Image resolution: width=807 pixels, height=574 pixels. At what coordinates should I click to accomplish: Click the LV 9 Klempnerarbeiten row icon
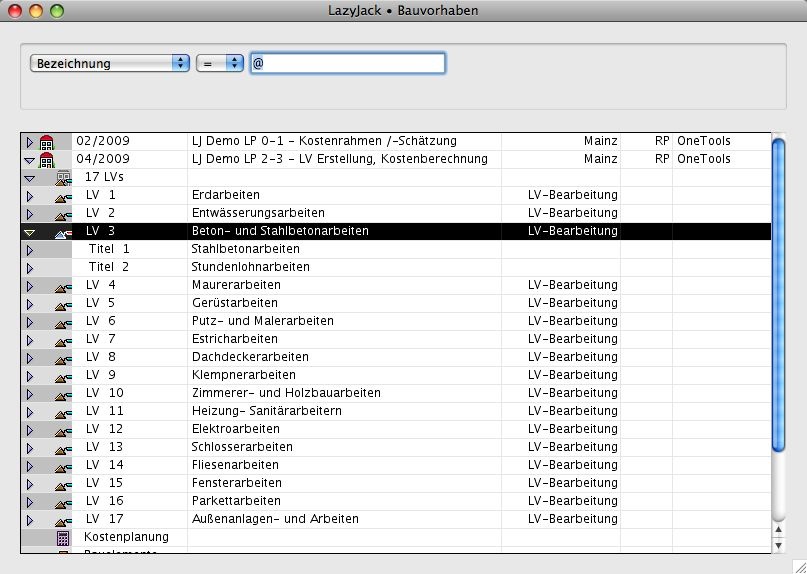(63, 377)
